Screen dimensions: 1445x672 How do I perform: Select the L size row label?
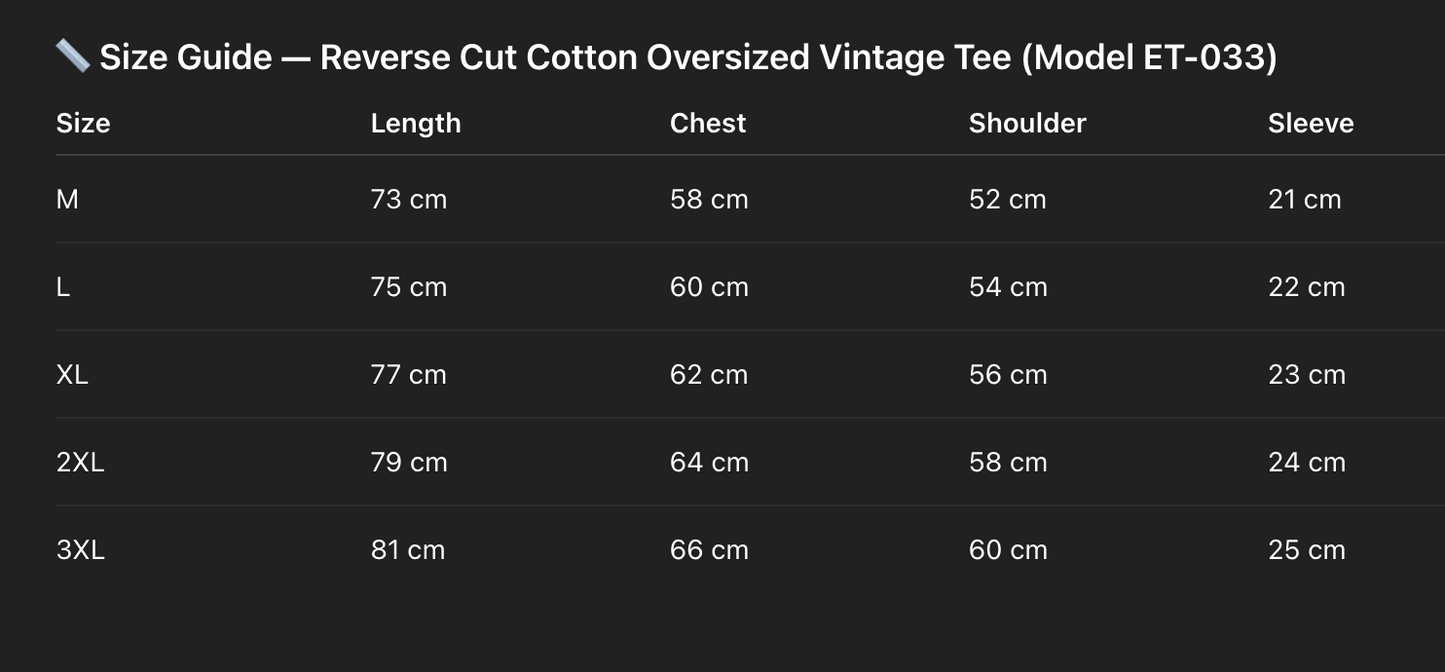tap(63, 287)
